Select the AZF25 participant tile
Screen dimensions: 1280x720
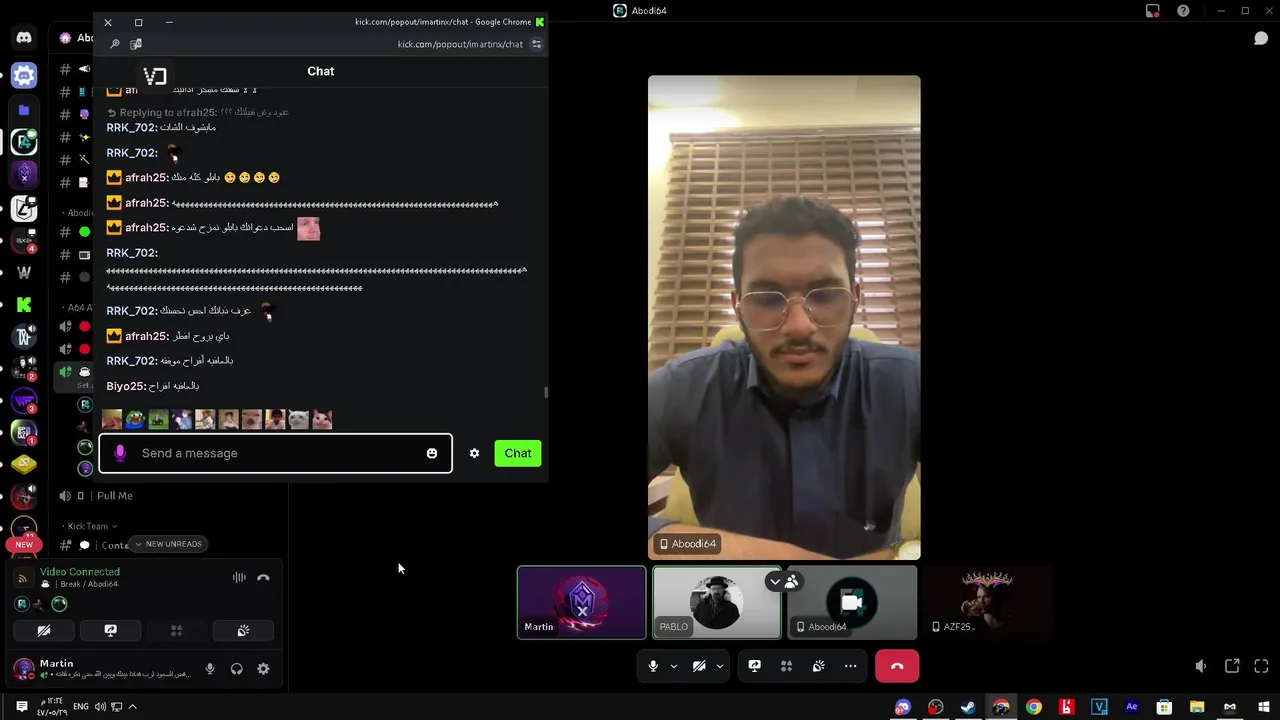coord(987,602)
